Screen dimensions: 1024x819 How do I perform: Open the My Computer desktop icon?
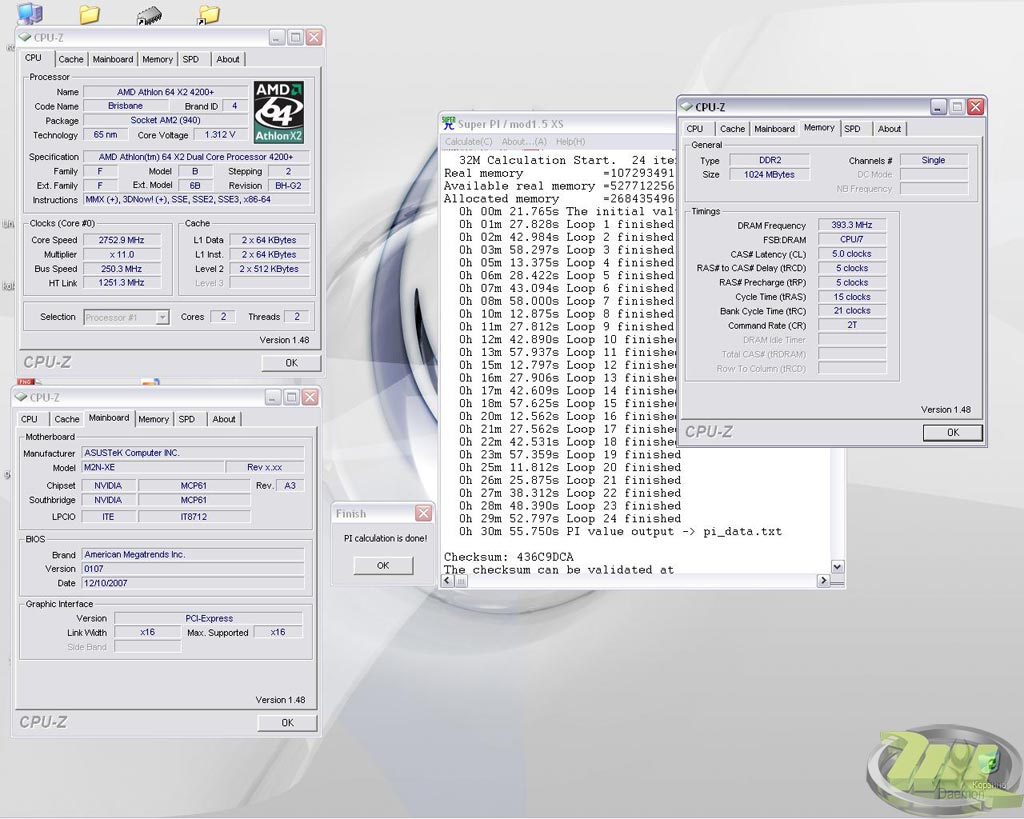click(29, 13)
